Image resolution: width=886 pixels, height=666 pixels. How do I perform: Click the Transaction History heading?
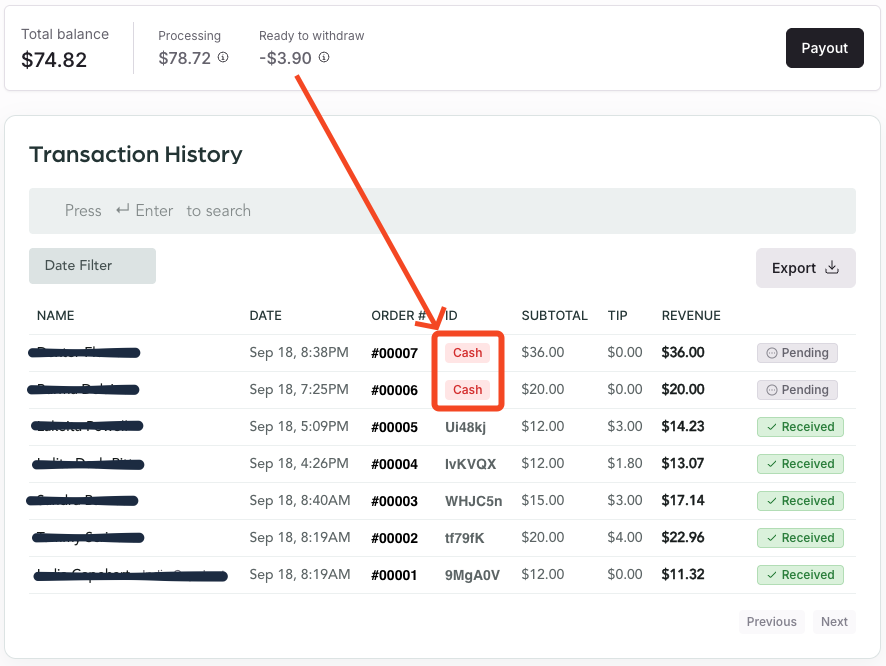click(x=136, y=154)
